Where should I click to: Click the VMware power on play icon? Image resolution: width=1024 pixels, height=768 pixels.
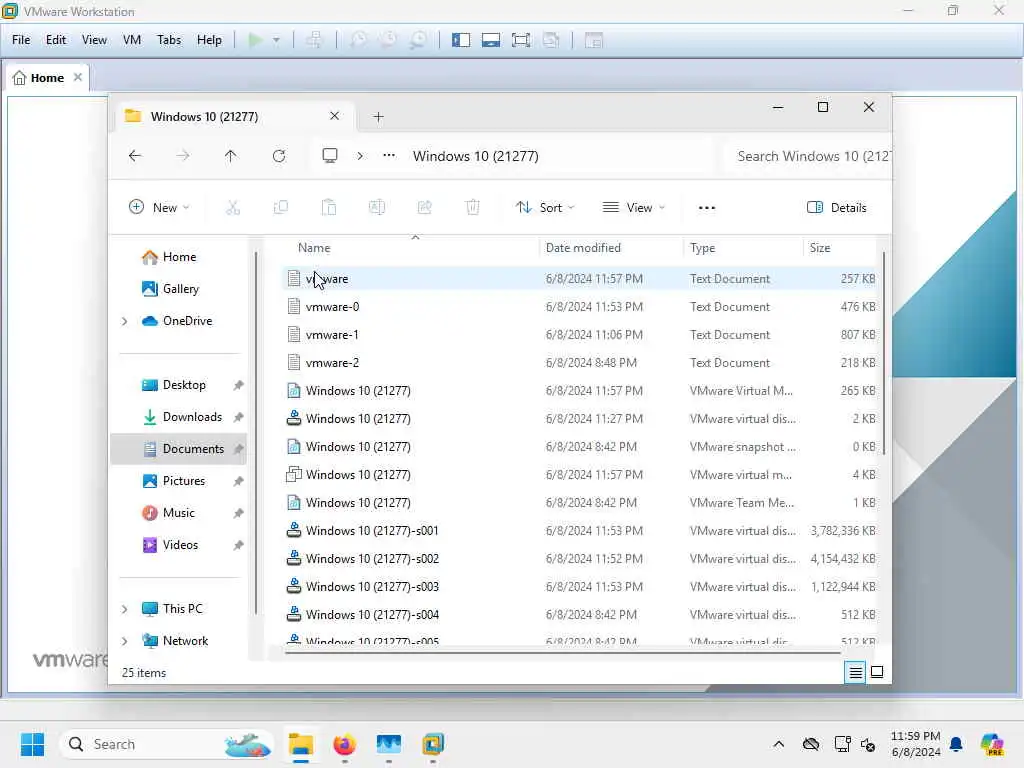pos(255,40)
